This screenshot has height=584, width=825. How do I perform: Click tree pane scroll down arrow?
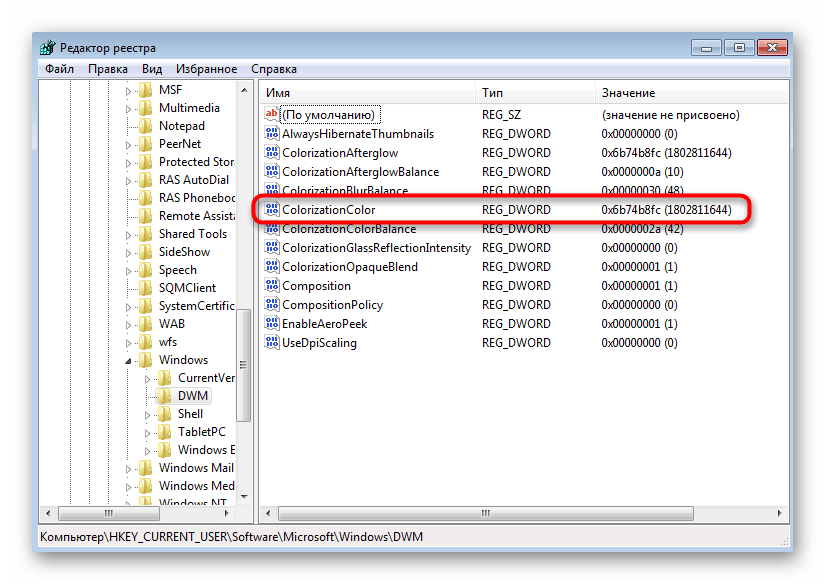point(244,496)
